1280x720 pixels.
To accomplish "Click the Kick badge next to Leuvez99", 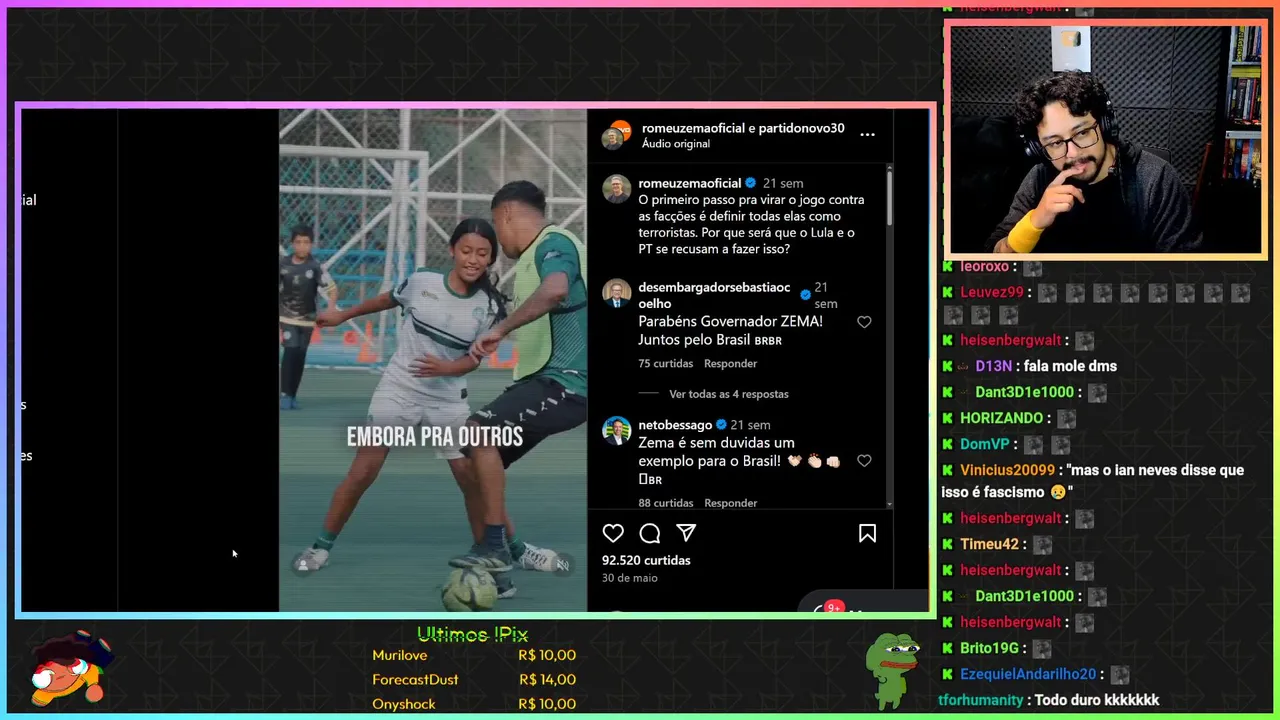I will 947,292.
